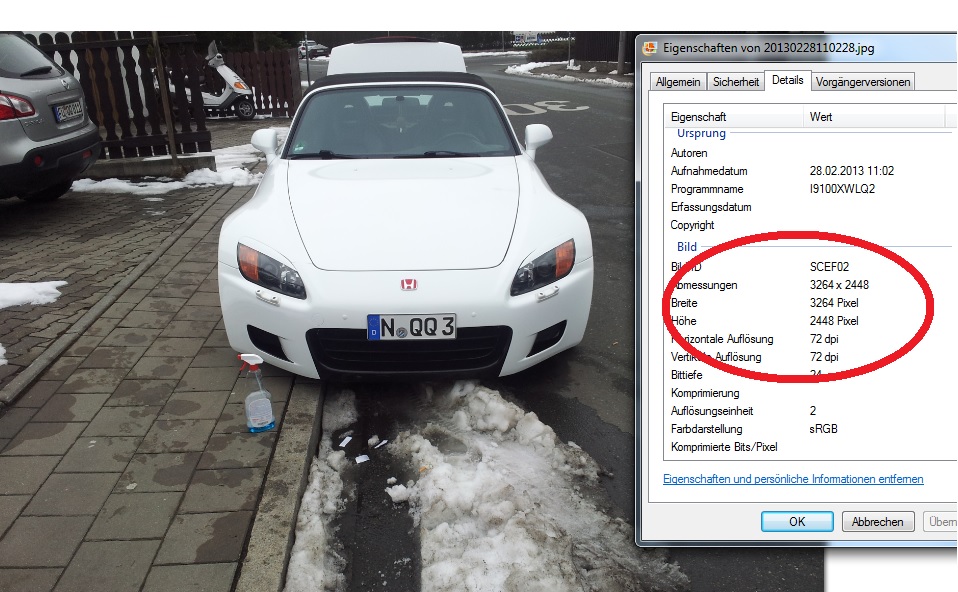Click the Erfassungsdatum property row
This screenshot has width=958, height=592.
[710, 207]
